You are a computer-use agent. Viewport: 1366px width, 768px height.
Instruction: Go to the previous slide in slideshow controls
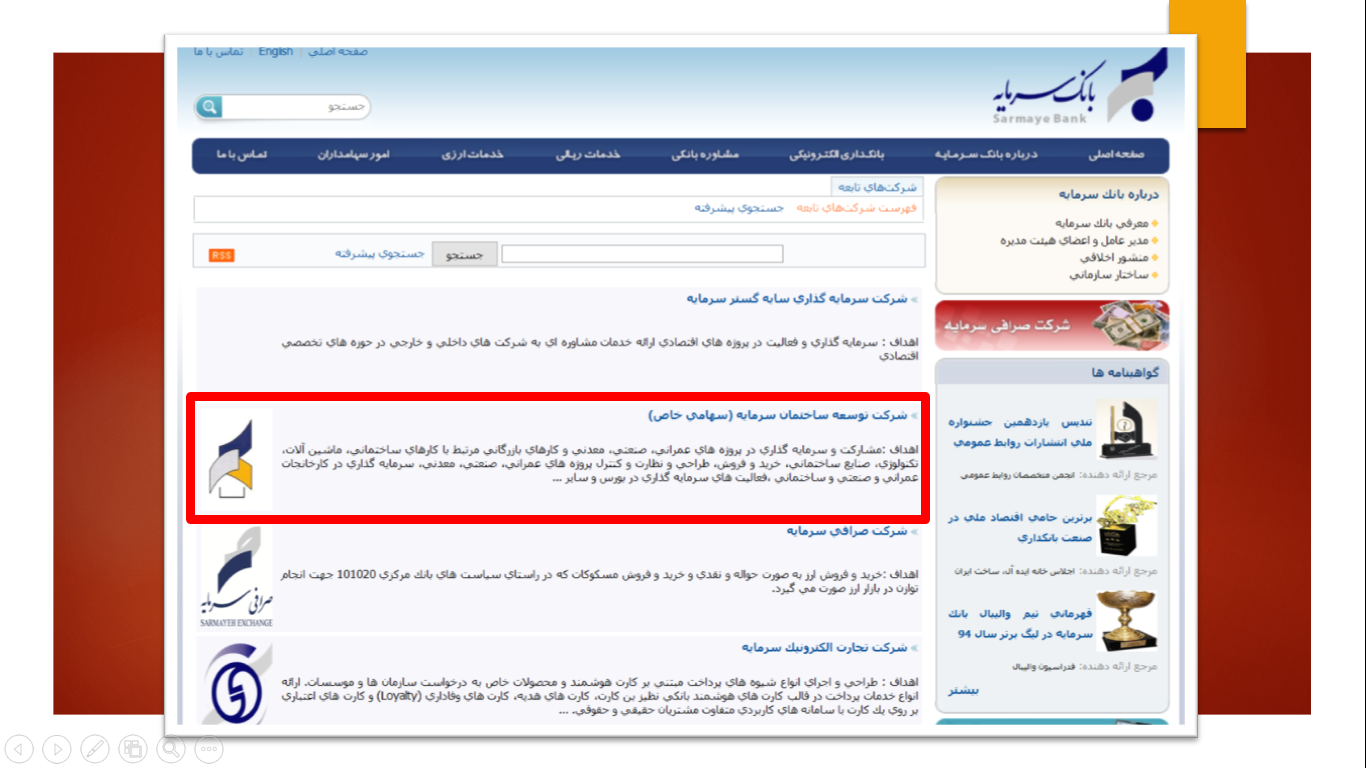pyautogui.click(x=20, y=748)
